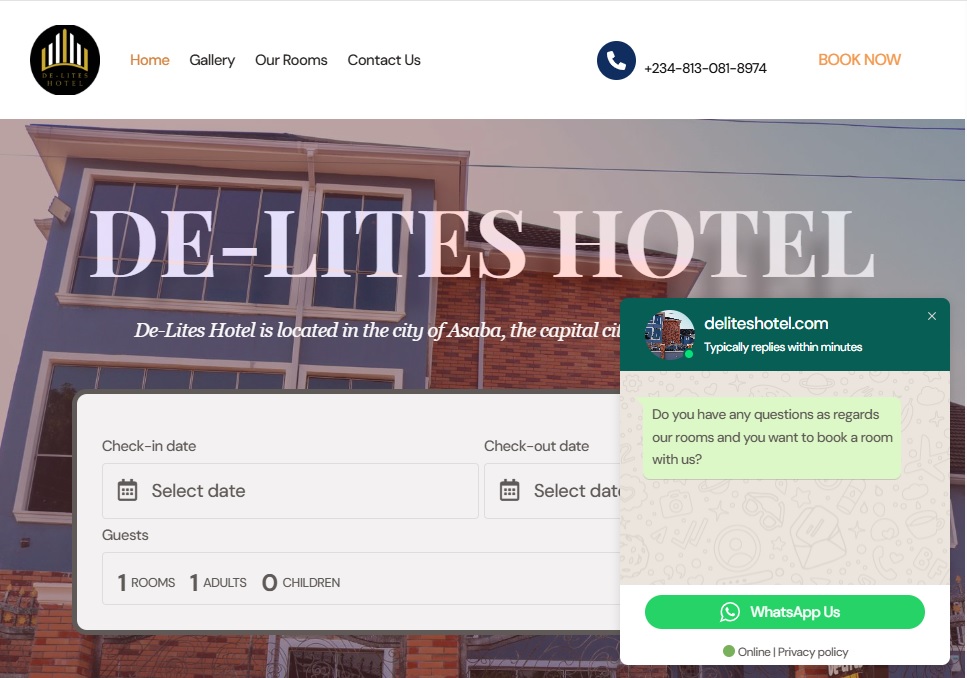Click the chat message bubble
967x678 pixels.
[x=772, y=437]
